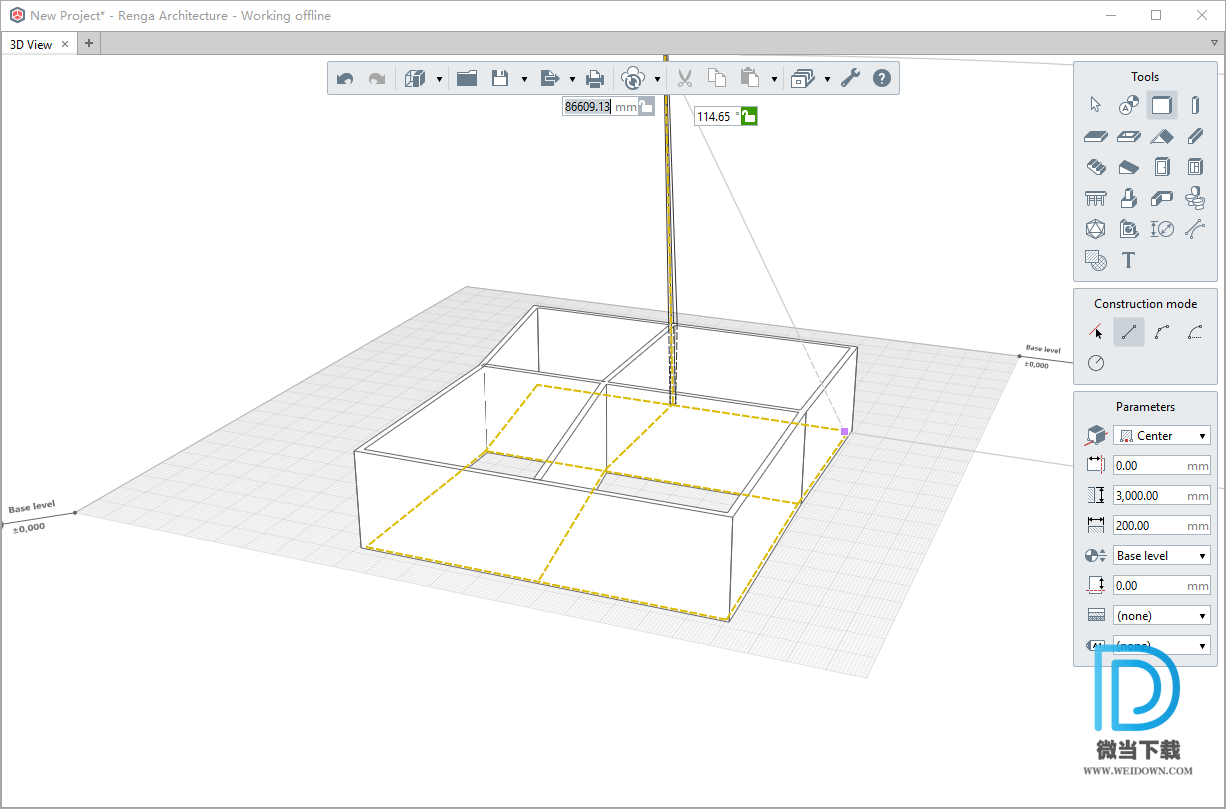Choose tangent arc construction mode
This screenshot has width=1226, height=809.
pos(1195,332)
